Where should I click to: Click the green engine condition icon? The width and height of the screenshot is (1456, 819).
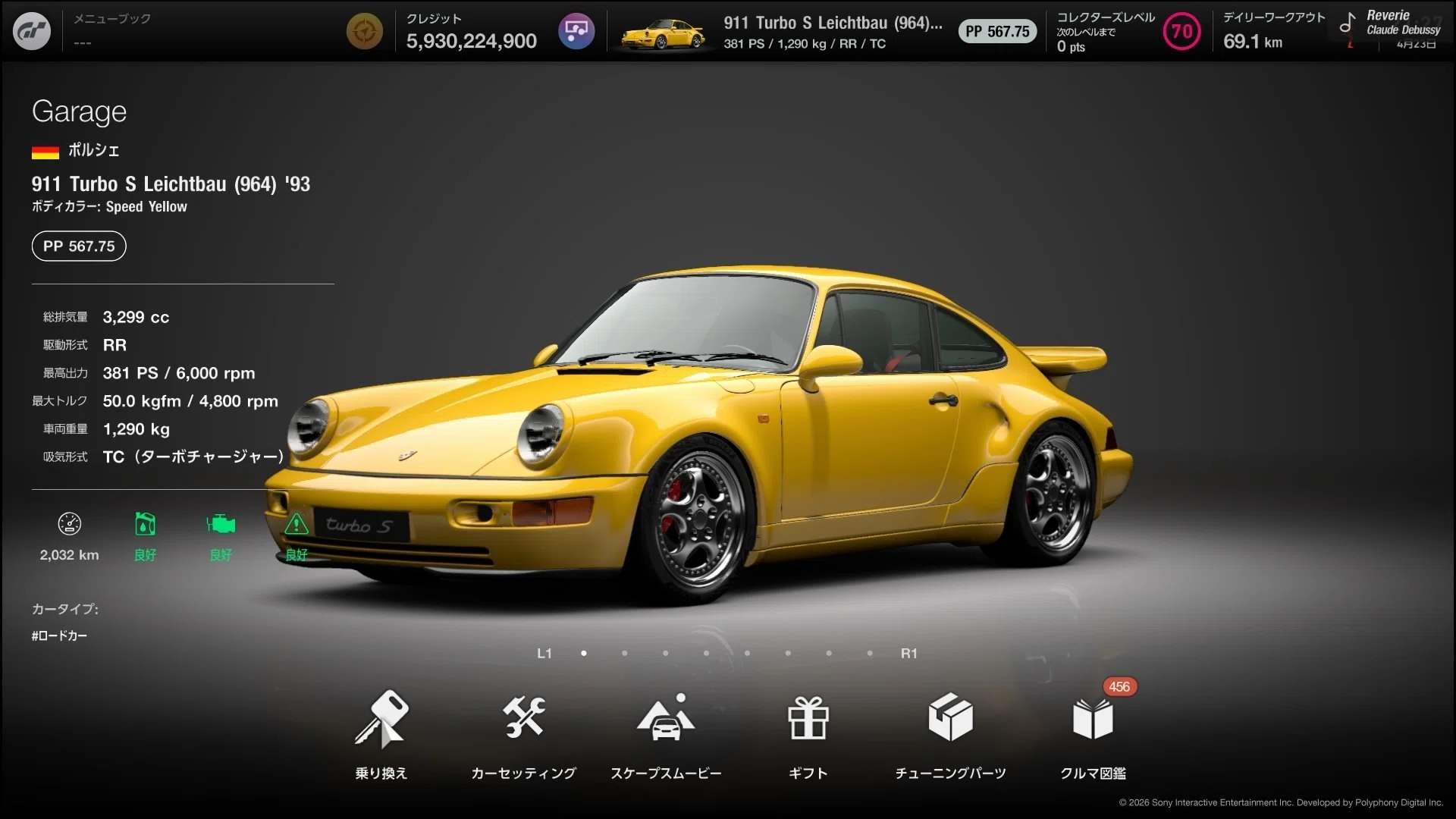(x=221, y=524)
